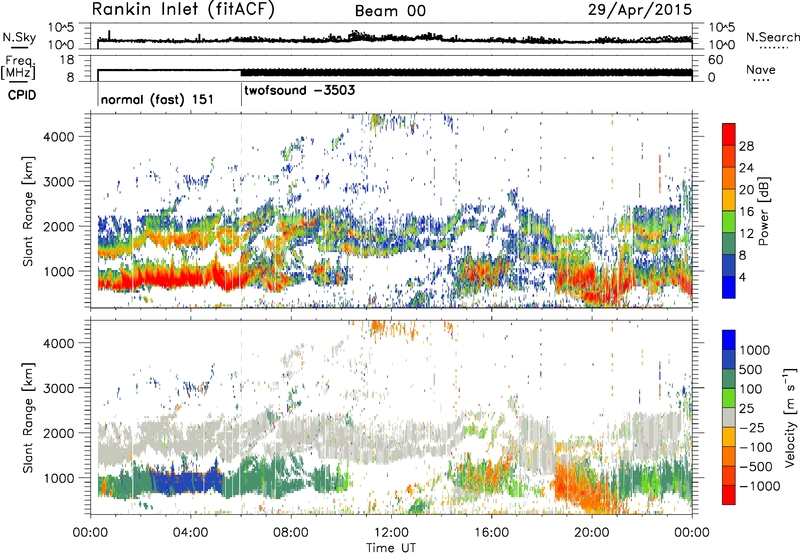
Task: Click the 'twofsound -3503' CPID text
Action: [x=299, y=90]
